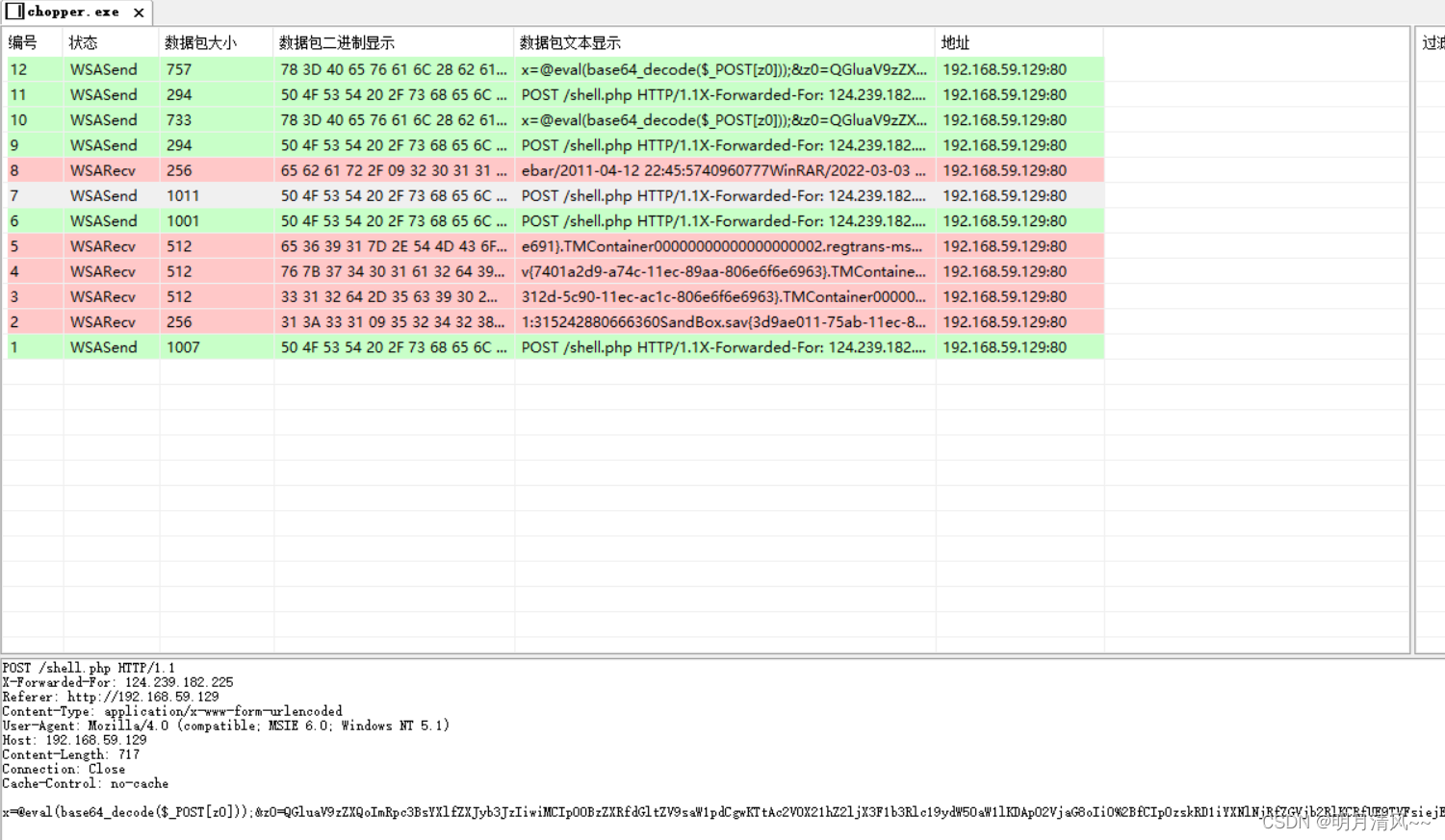Select packet row number 9
1445x840 pixels.
coord(555,145)
